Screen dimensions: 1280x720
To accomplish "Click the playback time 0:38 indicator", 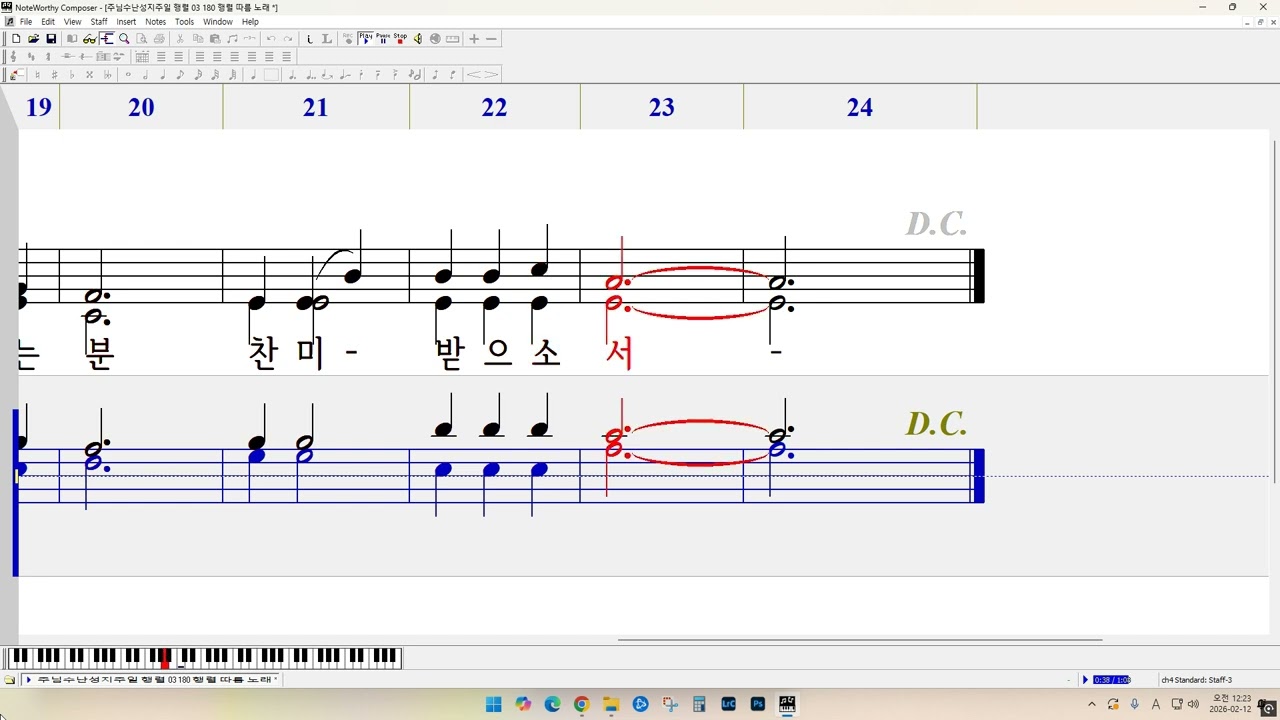I will pyautogui.click(x=1111, y=680).
